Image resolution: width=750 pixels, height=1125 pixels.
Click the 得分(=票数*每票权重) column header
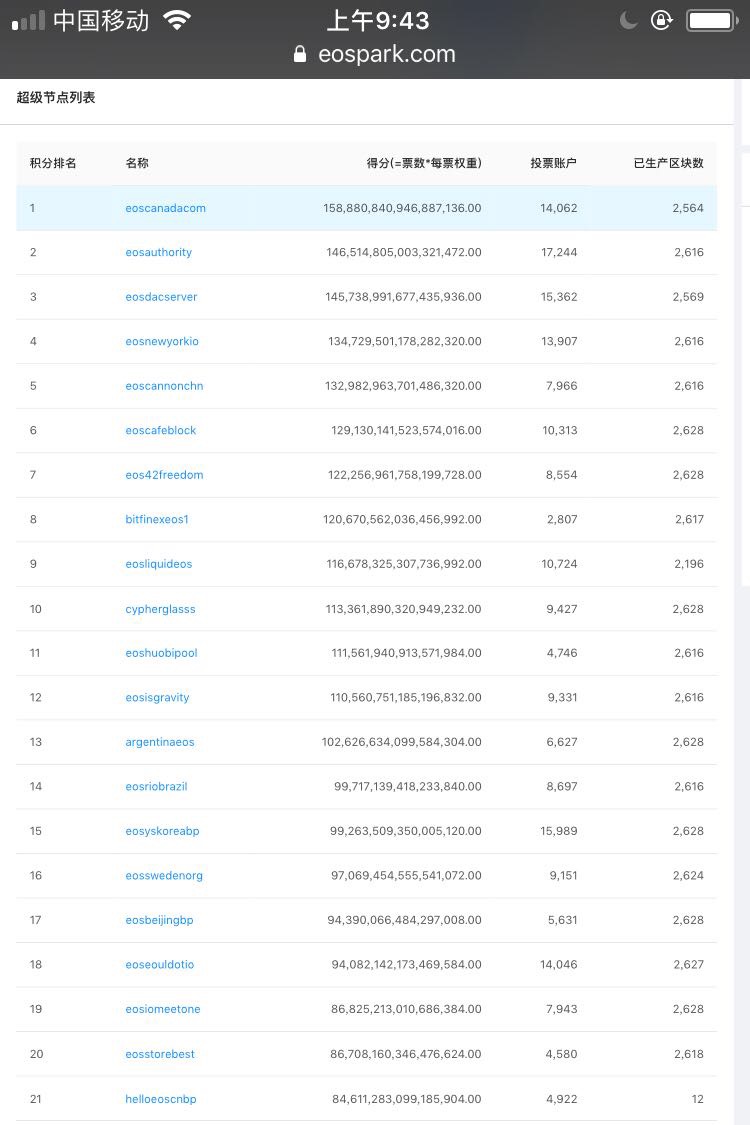pyautogui.click(x=423, y=163)
